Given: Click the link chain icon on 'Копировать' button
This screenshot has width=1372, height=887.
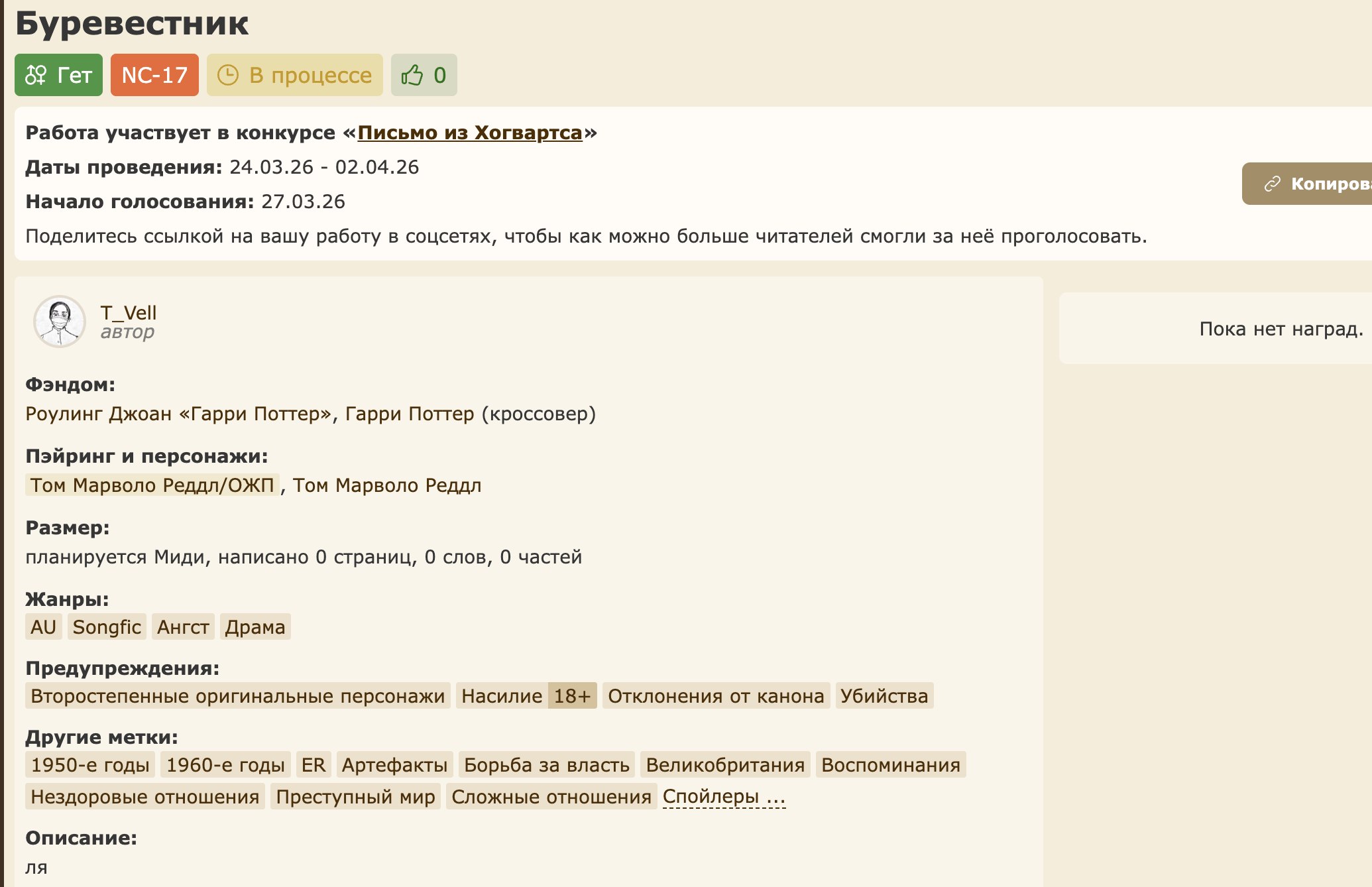Looking at the screenshot, I should [x=1272, y=184].
